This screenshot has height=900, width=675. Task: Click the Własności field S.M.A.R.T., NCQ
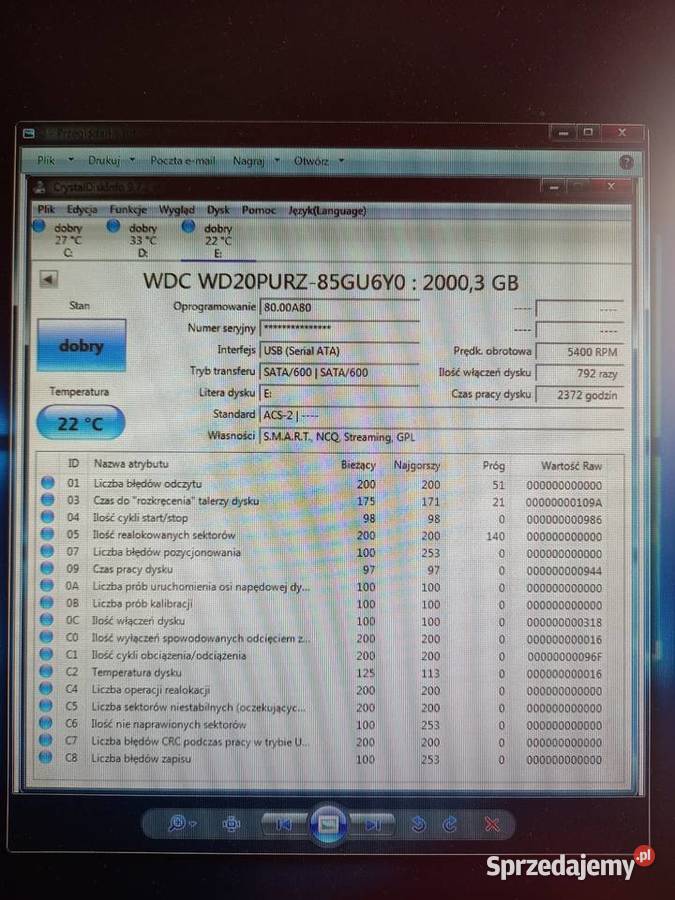(441, 437)
